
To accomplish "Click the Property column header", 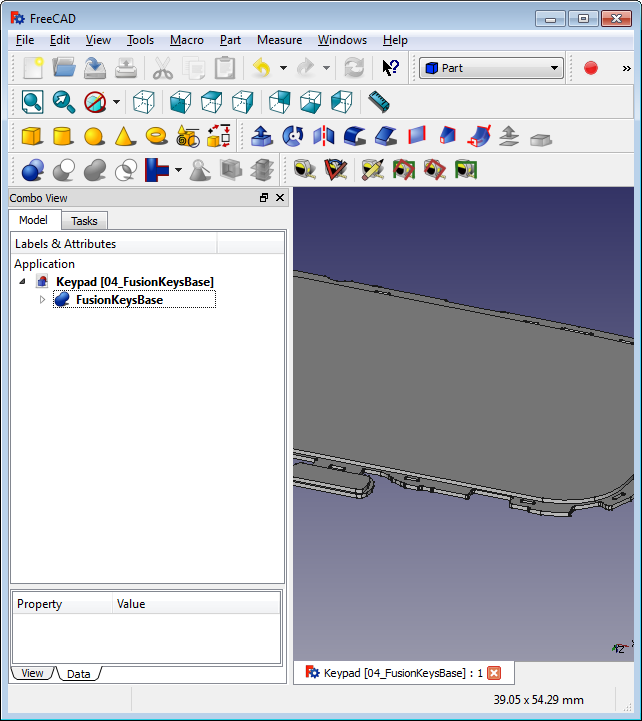I will coord(63,604).
